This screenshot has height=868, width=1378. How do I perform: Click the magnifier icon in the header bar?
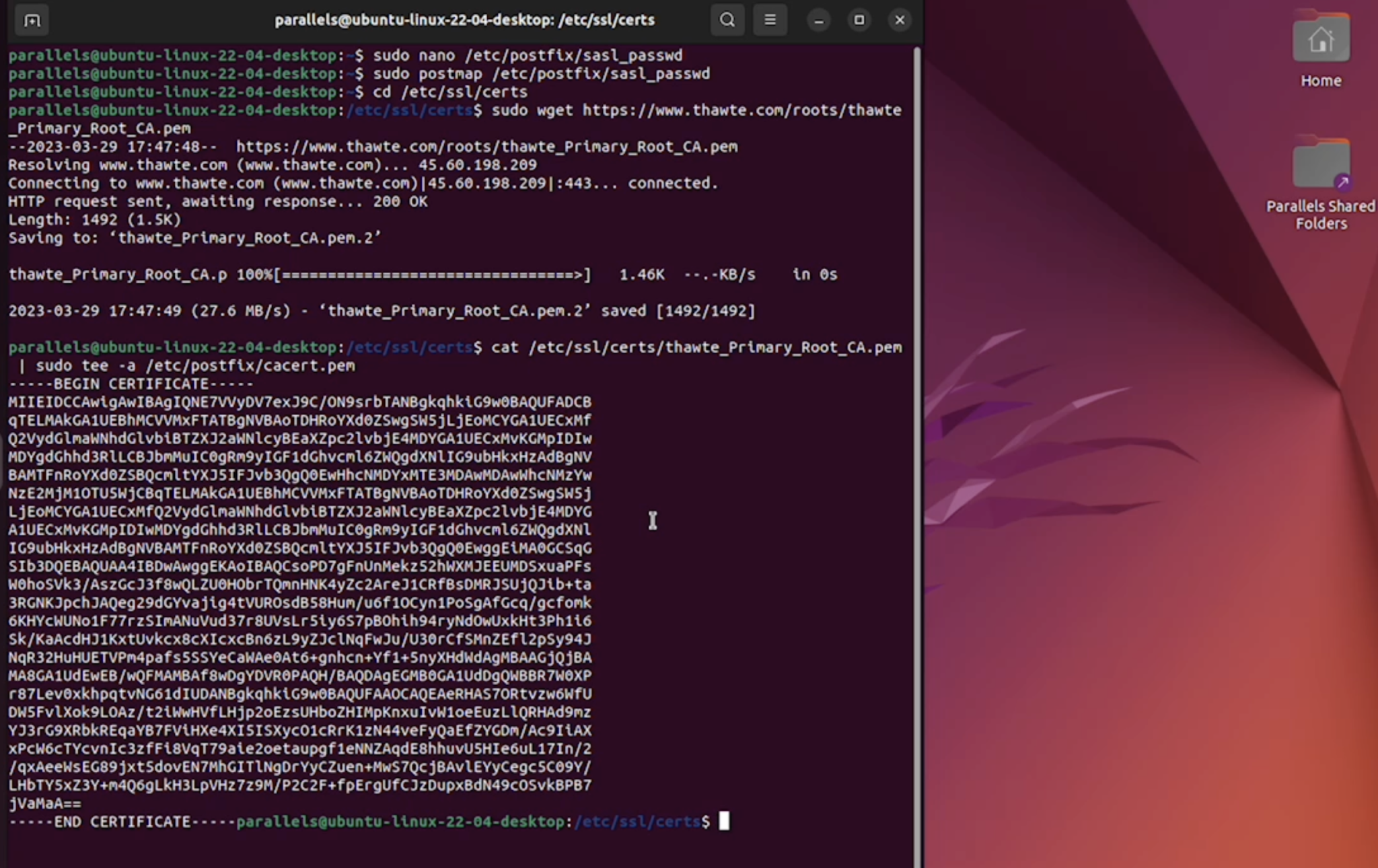tap(727, 20)
